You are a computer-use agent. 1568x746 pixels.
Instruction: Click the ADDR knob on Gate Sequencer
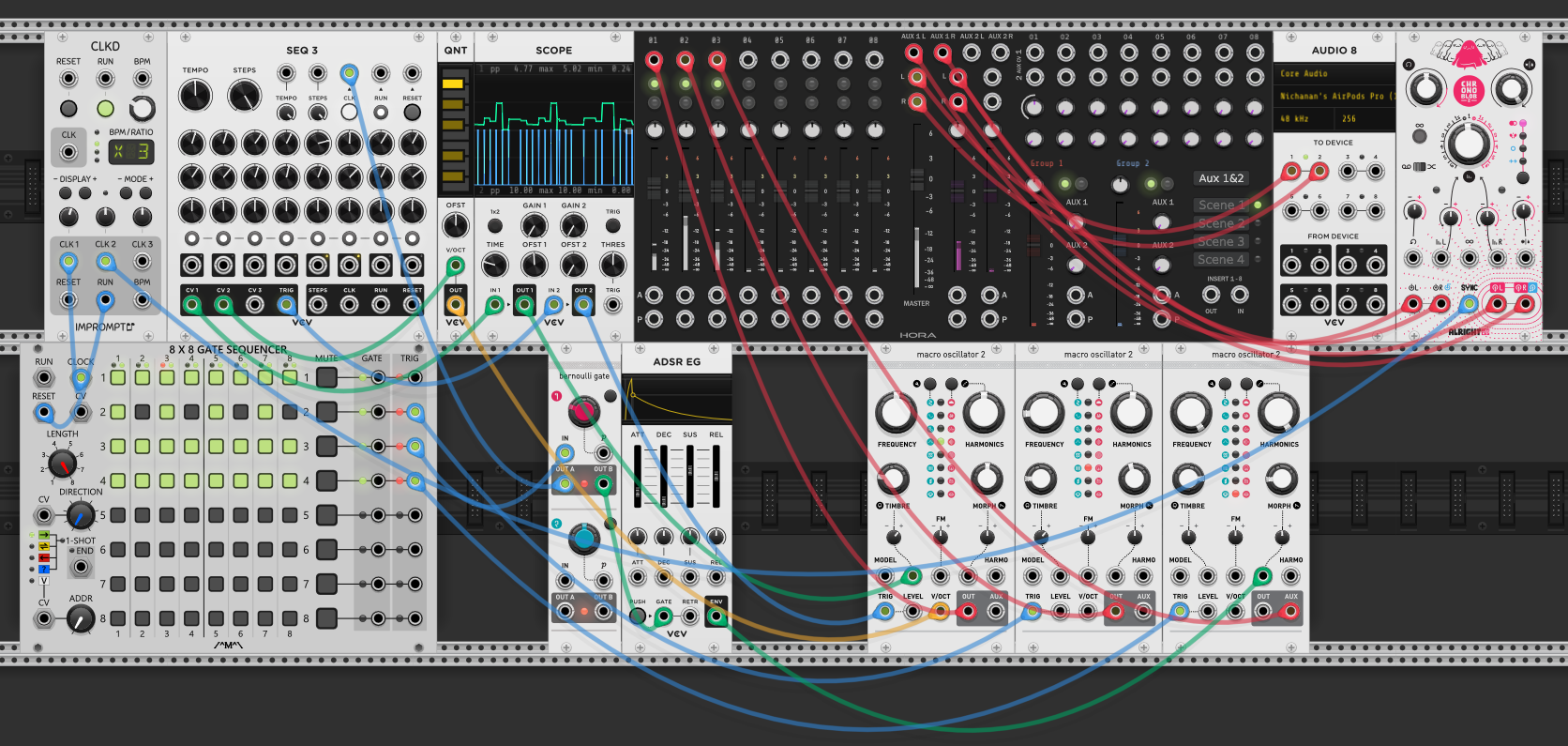click(81, 618)
